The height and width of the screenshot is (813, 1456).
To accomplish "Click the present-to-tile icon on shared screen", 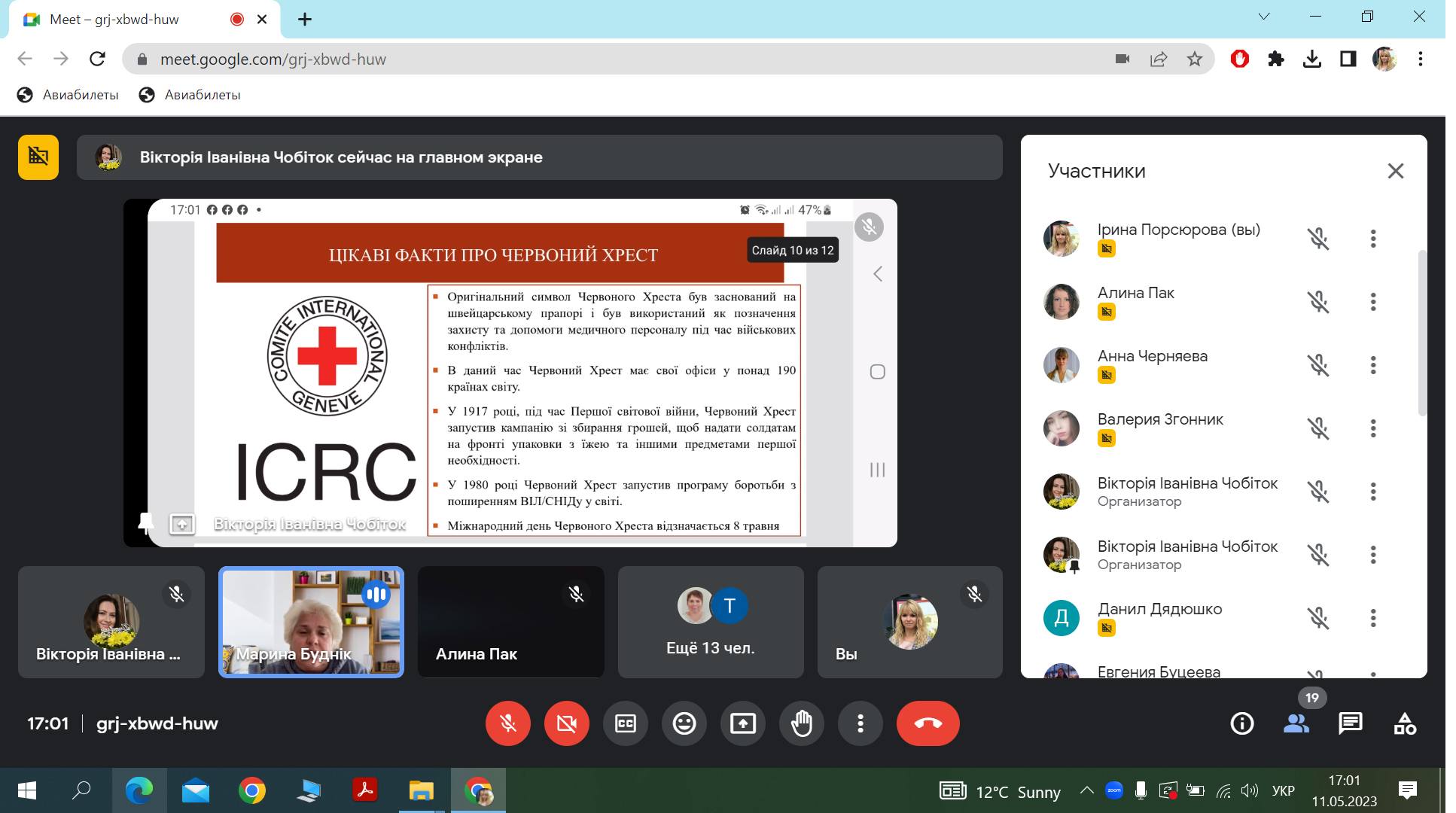I will coord(182,524).
